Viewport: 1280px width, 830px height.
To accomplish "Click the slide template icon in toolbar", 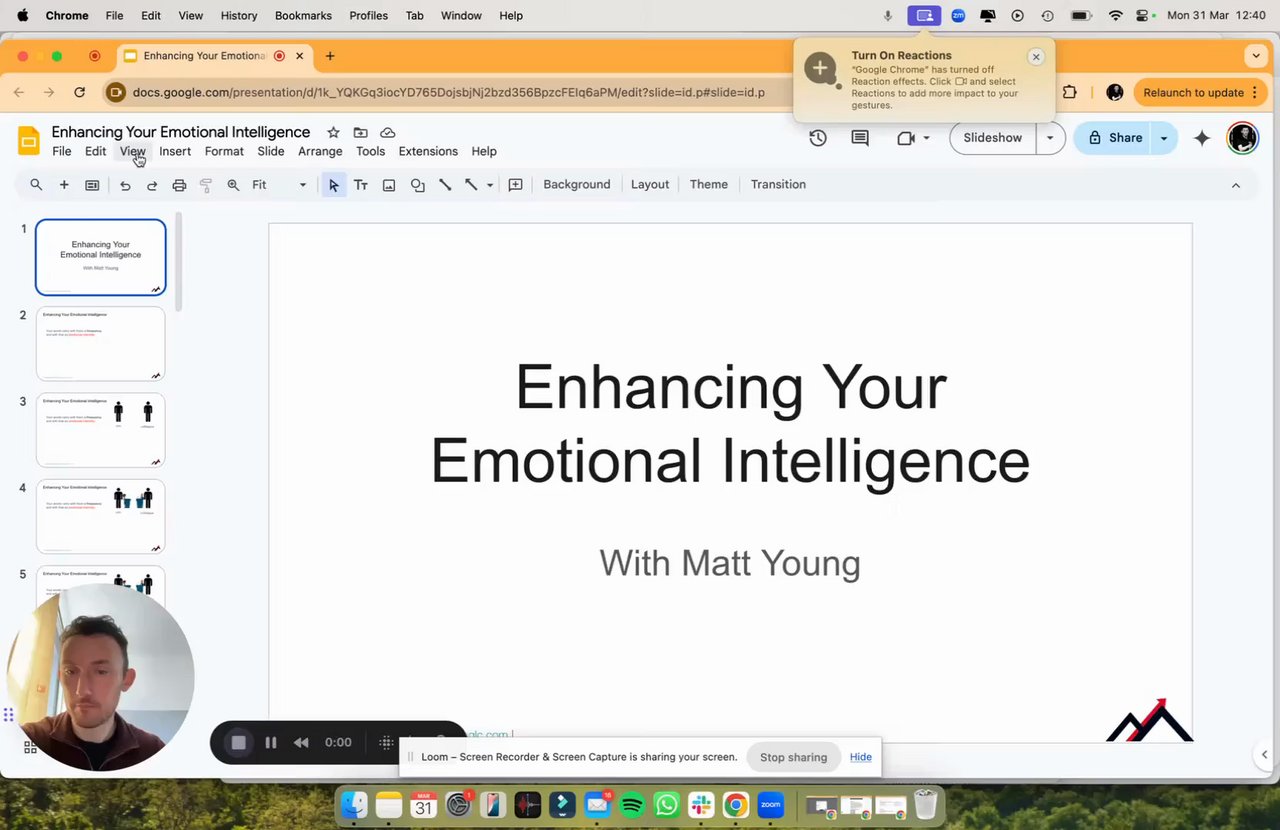I will pyautogui.click(x=92, y=185).
